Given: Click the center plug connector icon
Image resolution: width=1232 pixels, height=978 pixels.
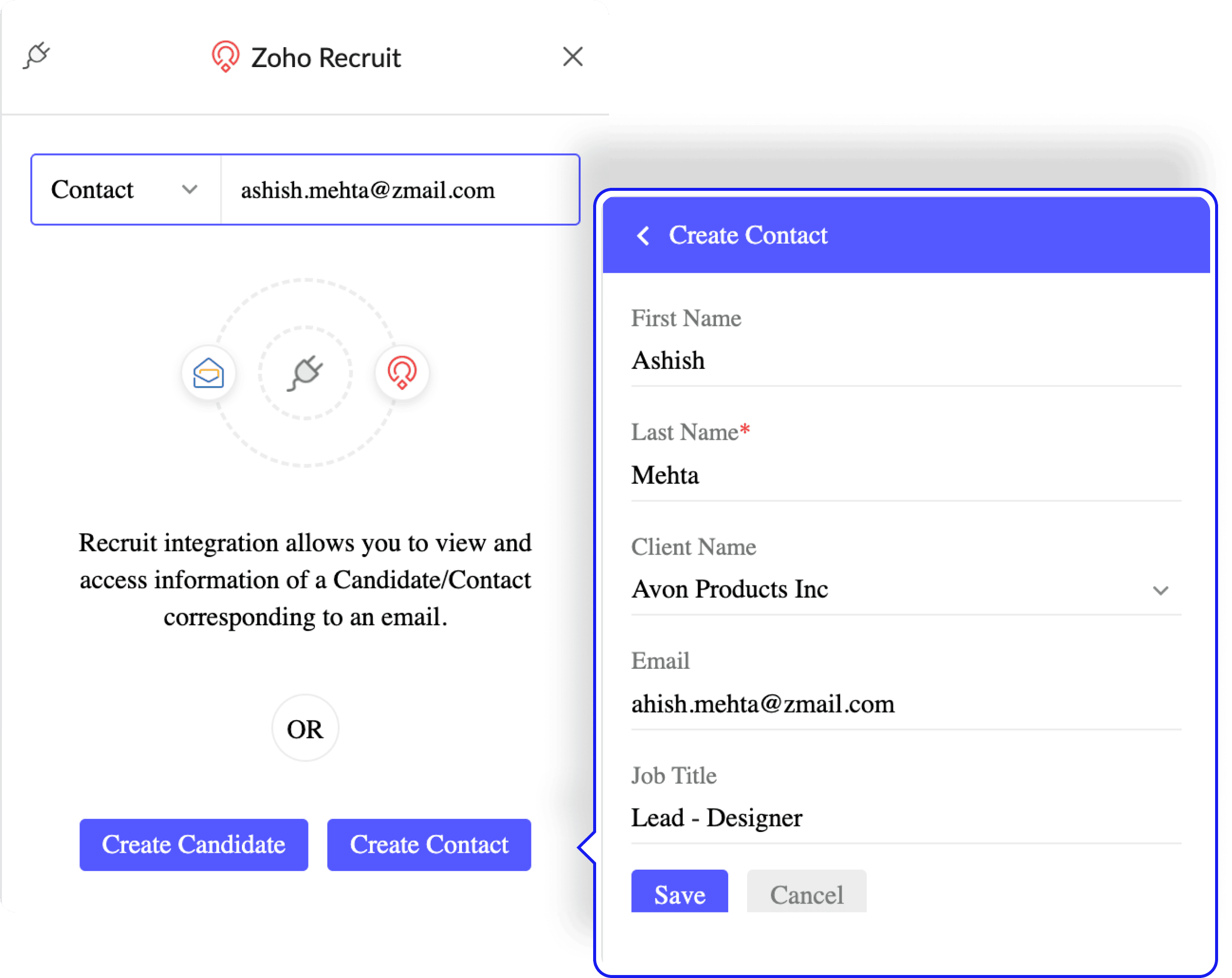Looking at the screenshot, I should [305, 373].
